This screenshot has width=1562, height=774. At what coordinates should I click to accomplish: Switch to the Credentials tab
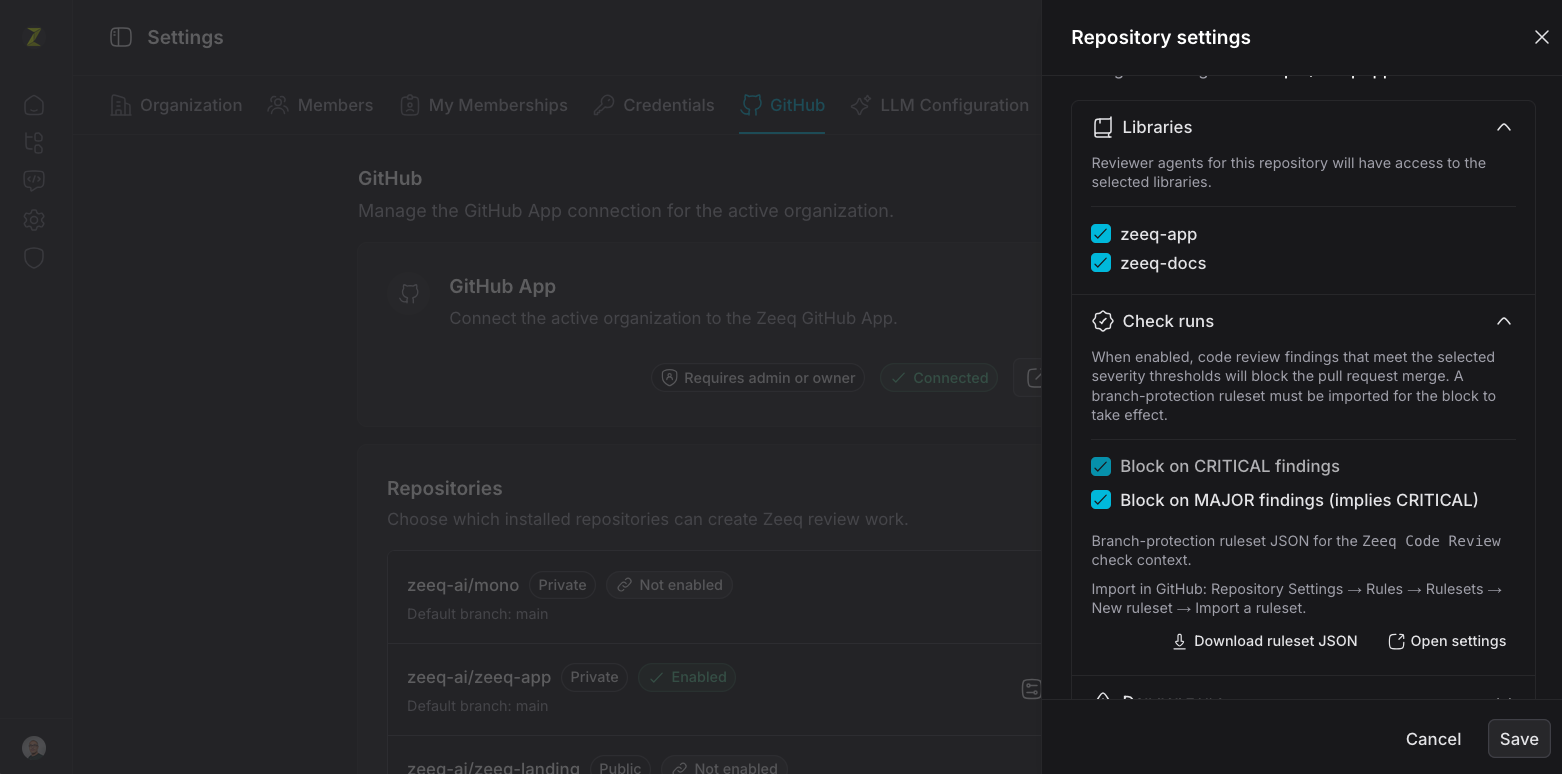pos(653,105)
